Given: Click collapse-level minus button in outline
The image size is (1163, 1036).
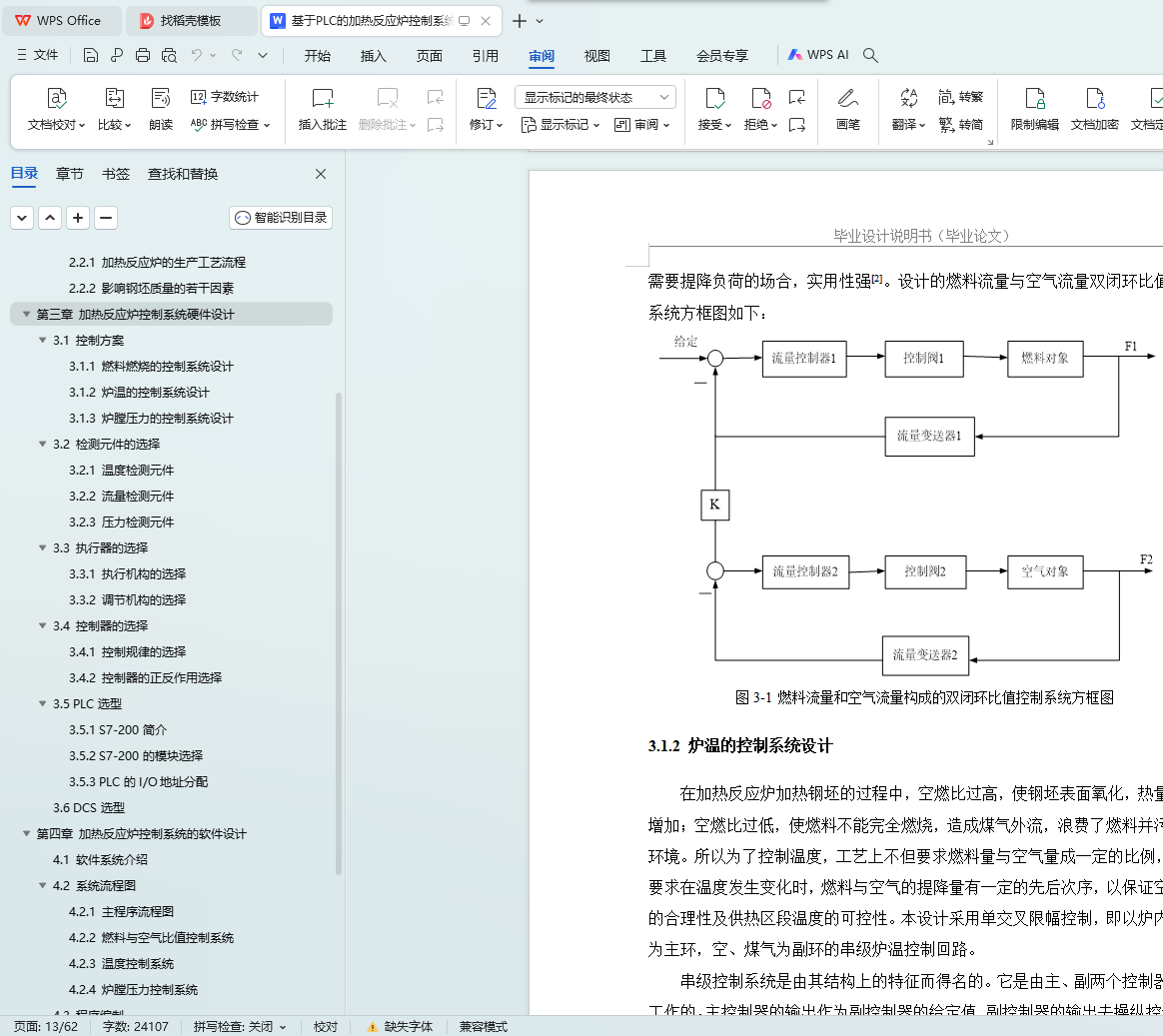Looking at the screenshot, I should point(106,217).
